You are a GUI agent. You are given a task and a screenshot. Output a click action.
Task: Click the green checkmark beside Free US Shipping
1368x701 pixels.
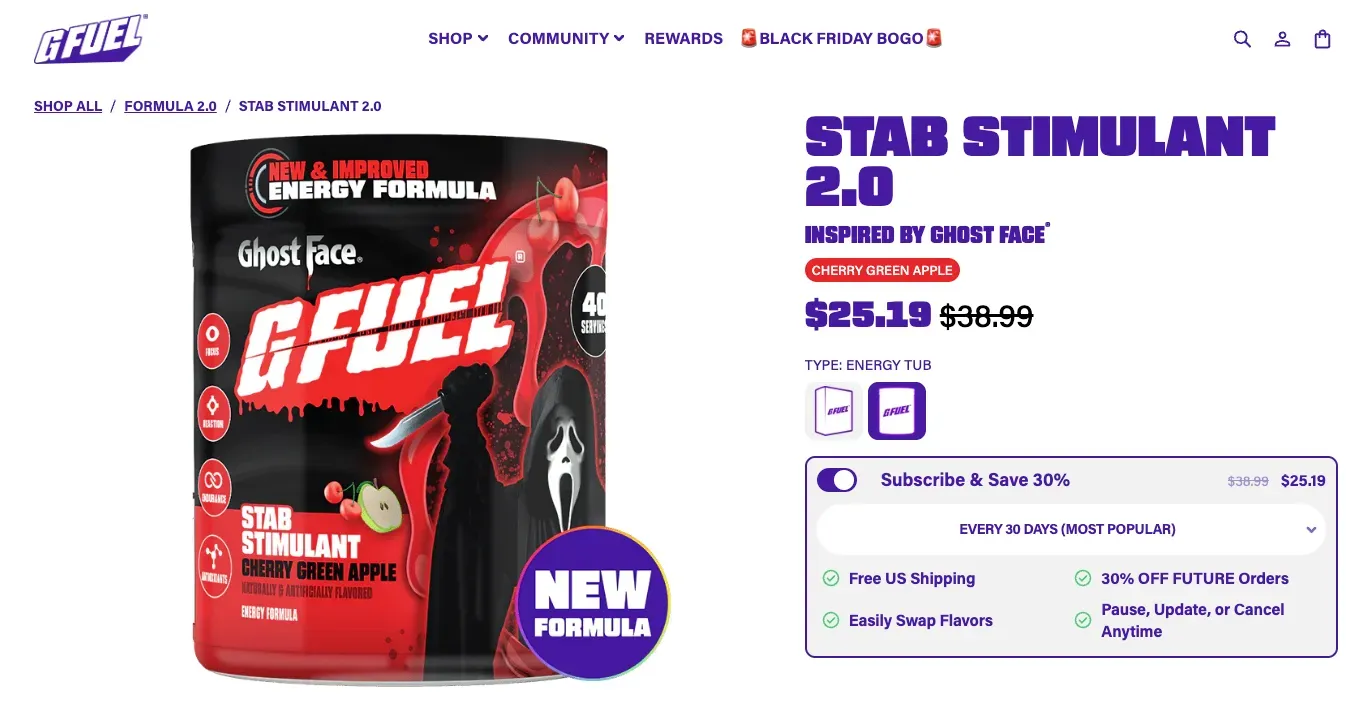click(831, 578)
